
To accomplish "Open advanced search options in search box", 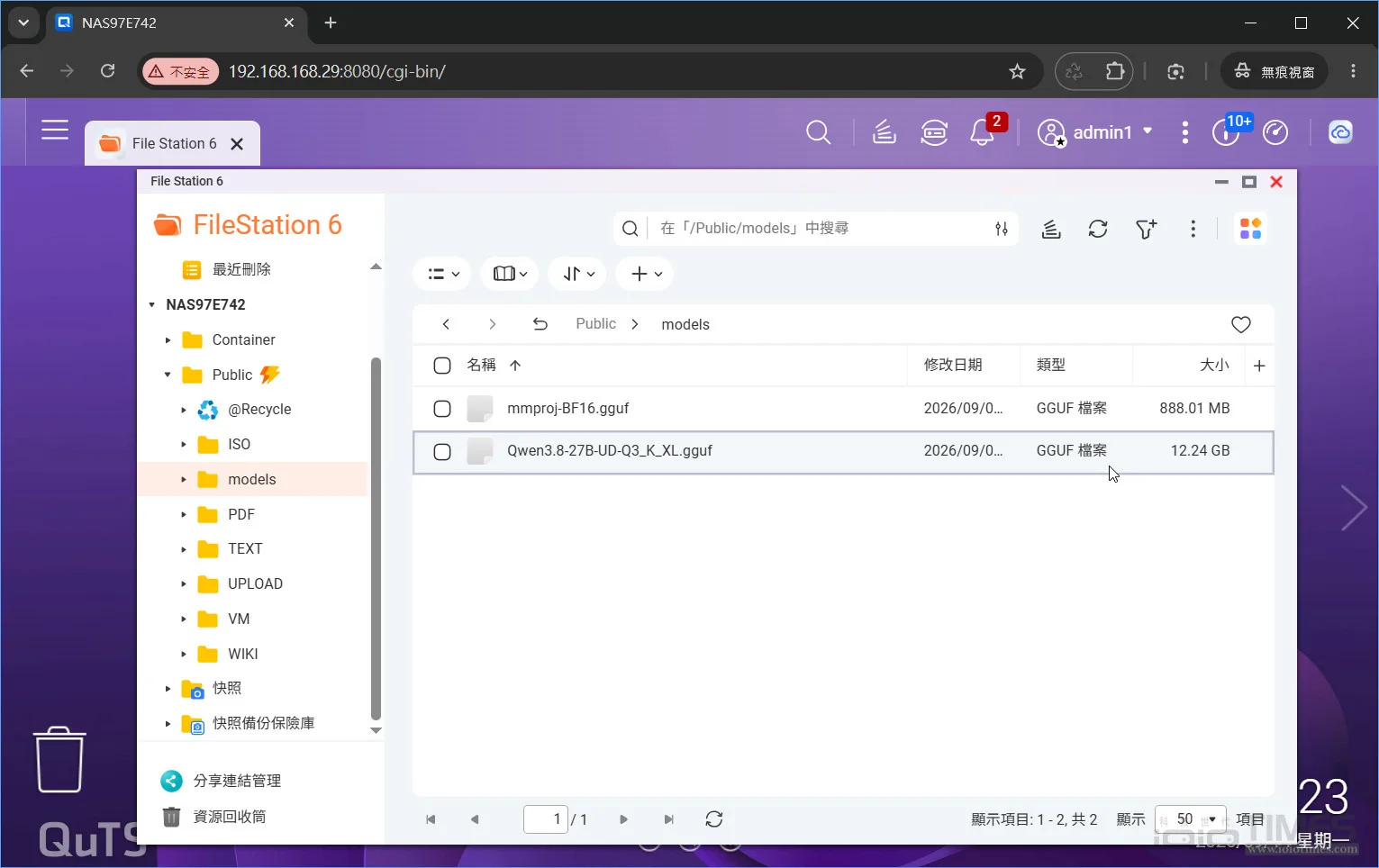I will (1002, 229).
